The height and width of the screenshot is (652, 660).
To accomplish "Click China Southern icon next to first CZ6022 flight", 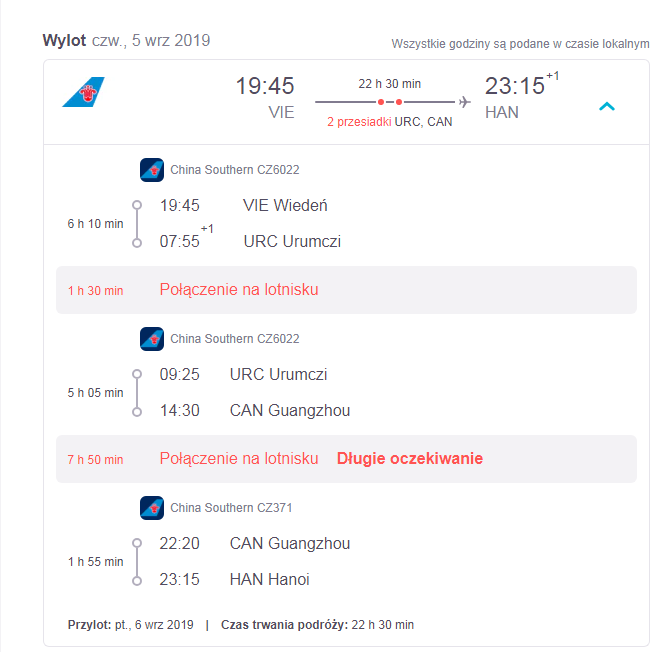I will [x=152, y=170].
